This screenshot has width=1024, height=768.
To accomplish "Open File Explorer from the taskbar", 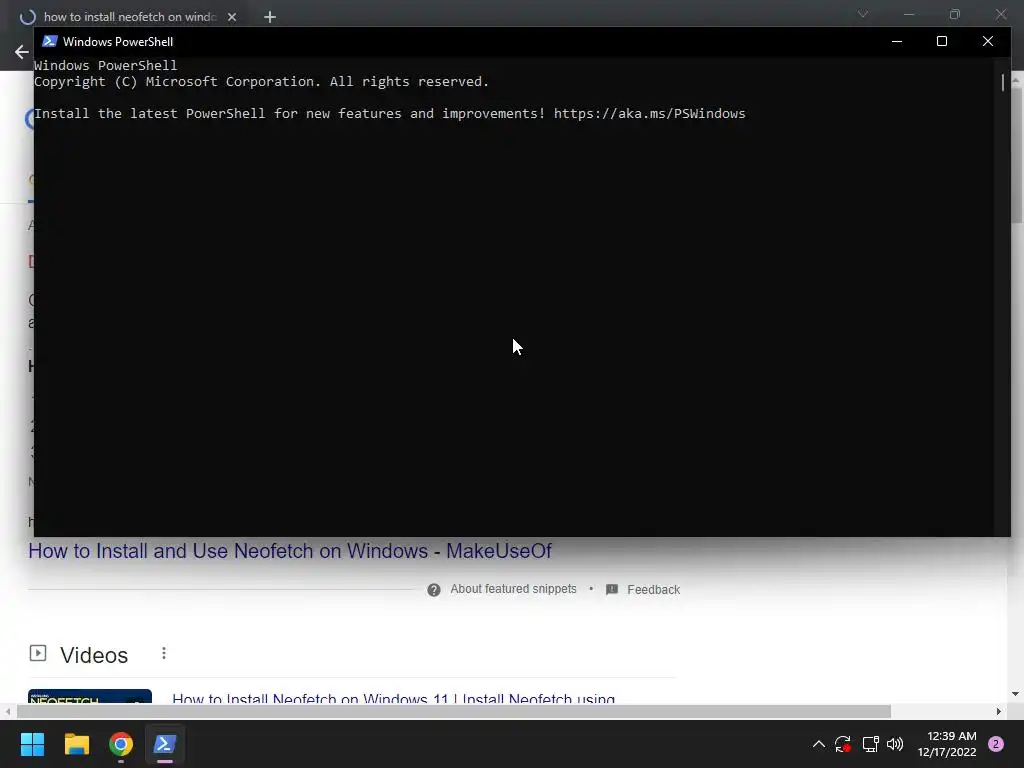I will 76,744.
